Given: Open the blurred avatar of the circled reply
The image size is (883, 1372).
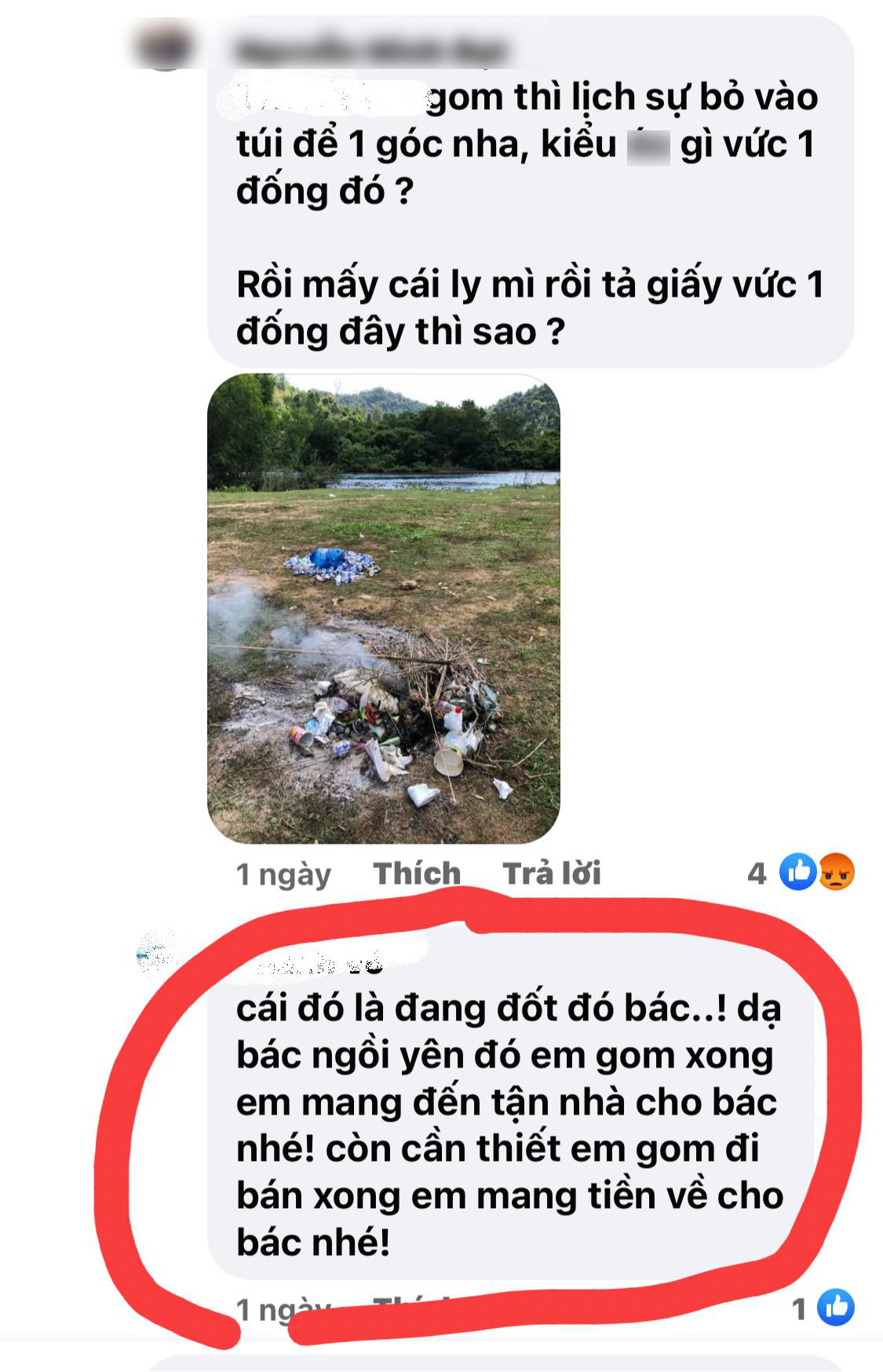Looking at the screenshot, I should coord(157,955).
